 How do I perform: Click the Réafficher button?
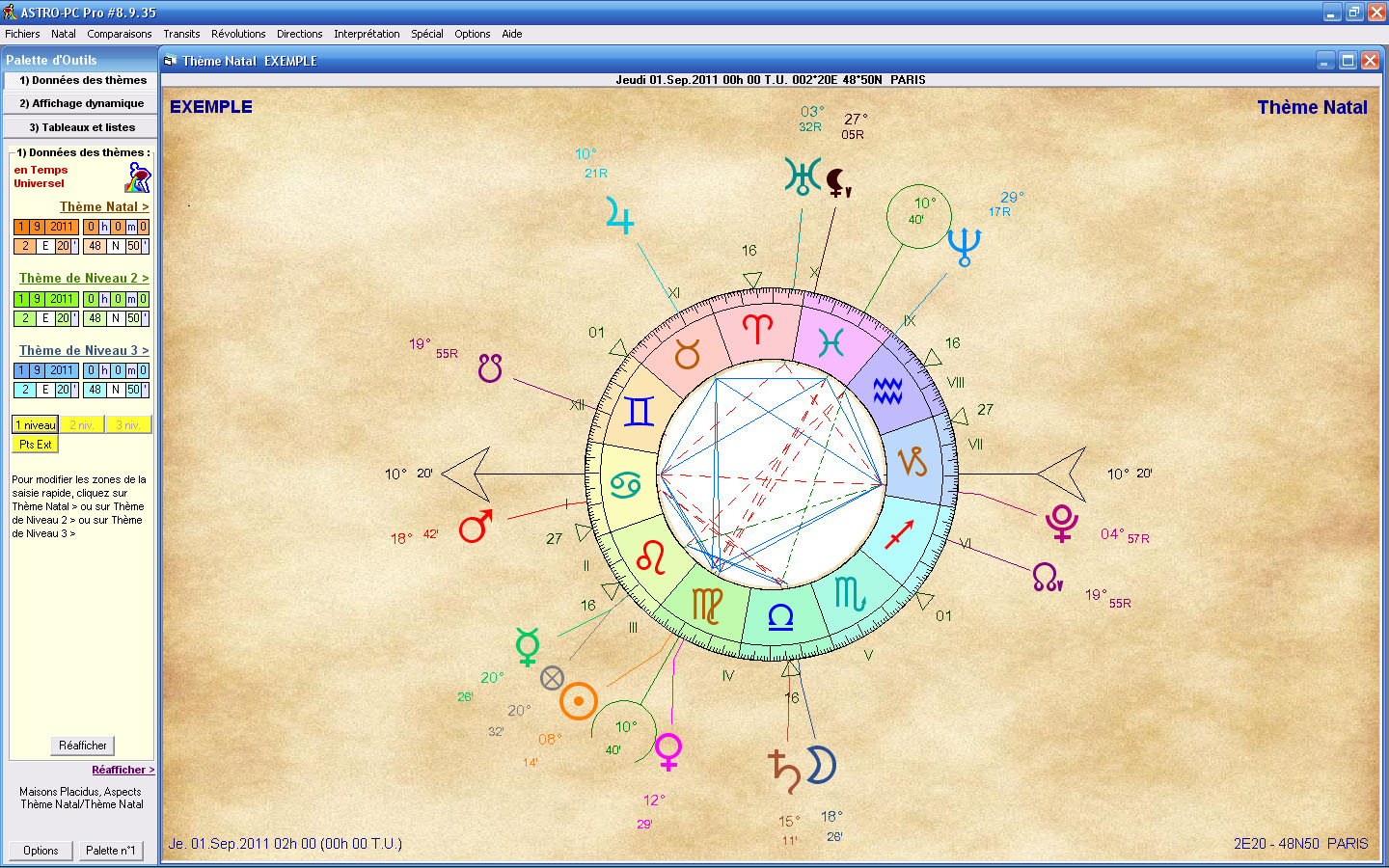(83, 746)
